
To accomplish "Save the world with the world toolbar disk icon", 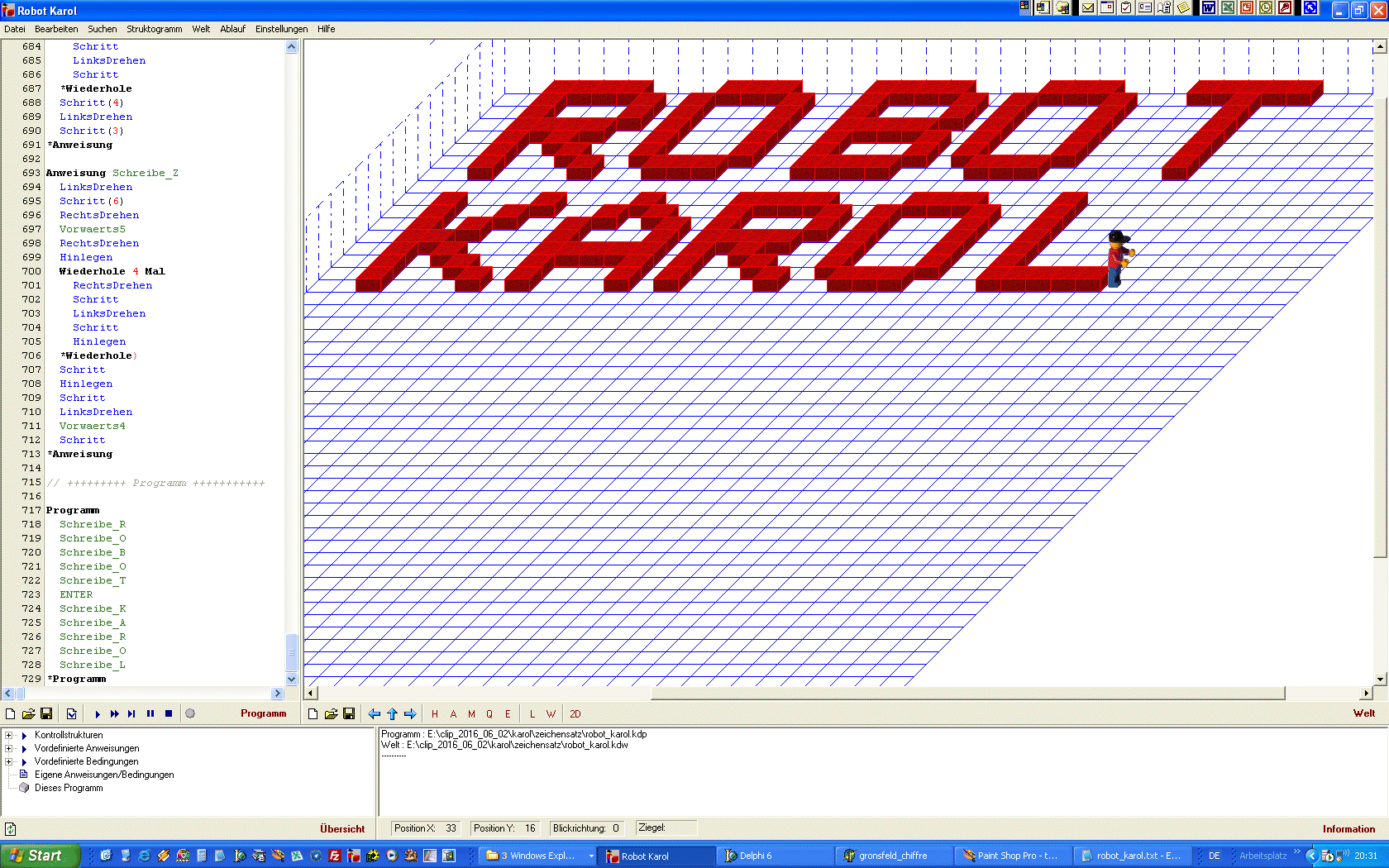I will (349, 713).
